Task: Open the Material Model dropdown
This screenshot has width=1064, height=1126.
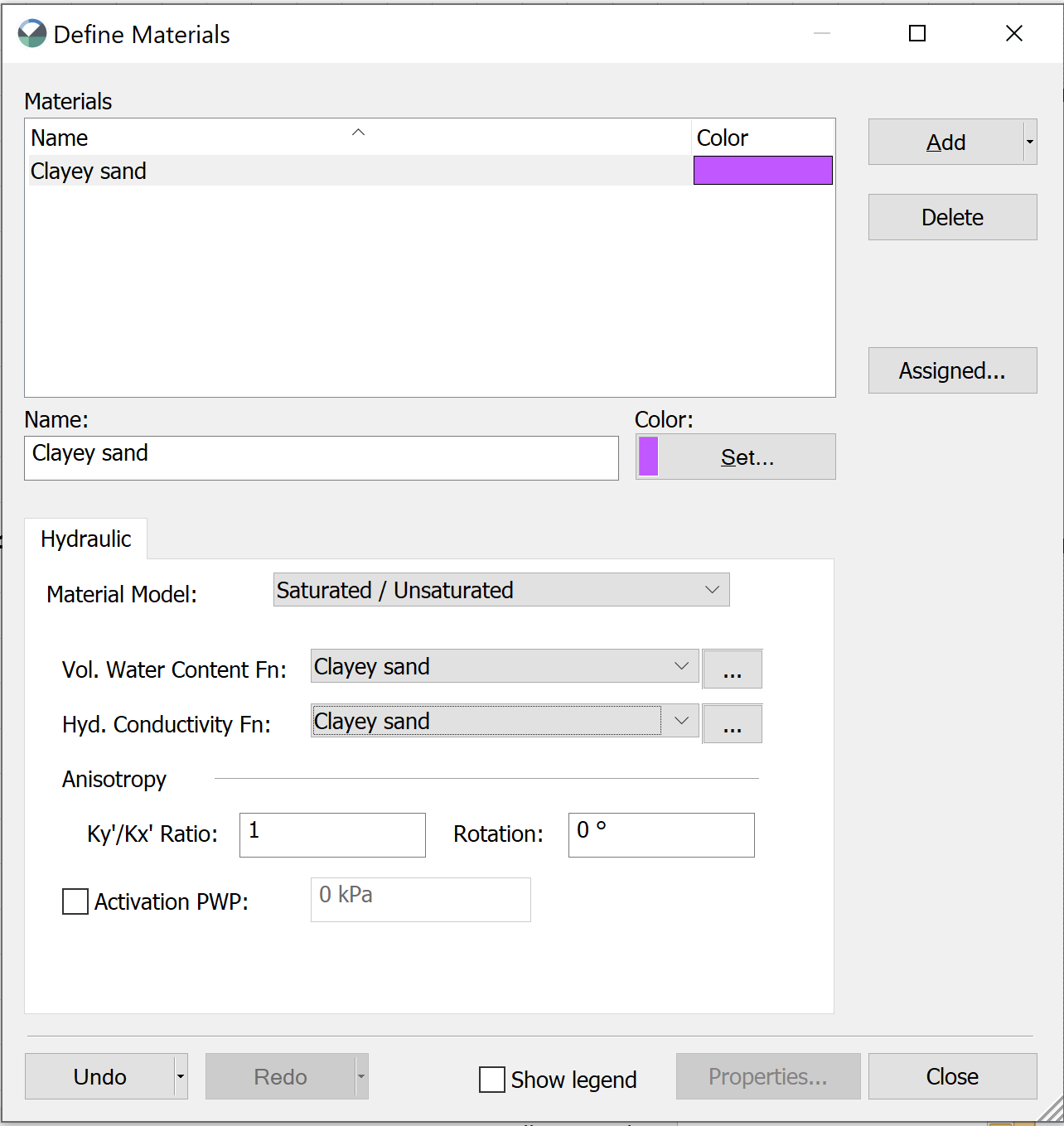Action: 501,590
